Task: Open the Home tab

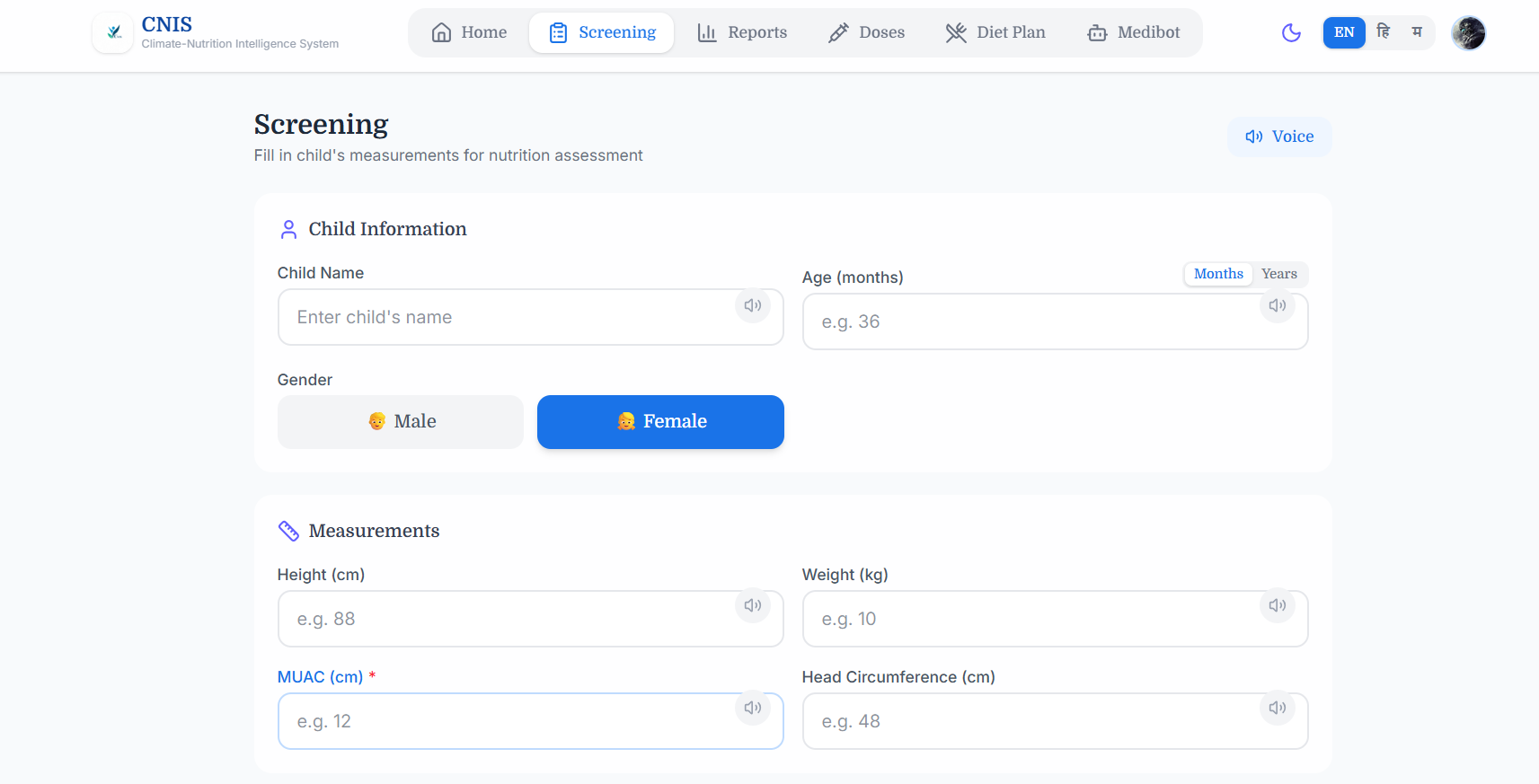Action: click(x=469, y=32)
